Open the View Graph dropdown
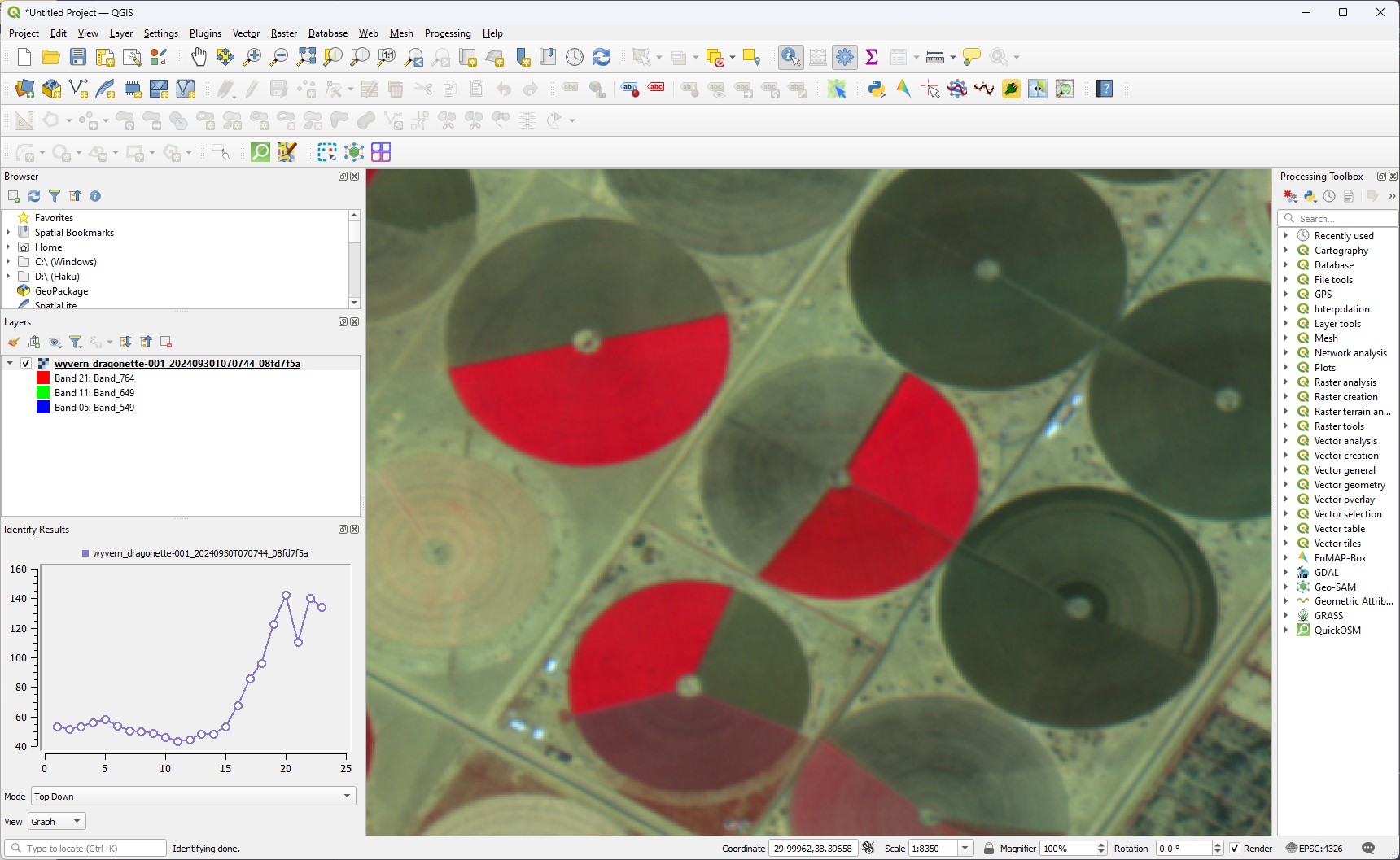1400x860 pixels. 57,822
